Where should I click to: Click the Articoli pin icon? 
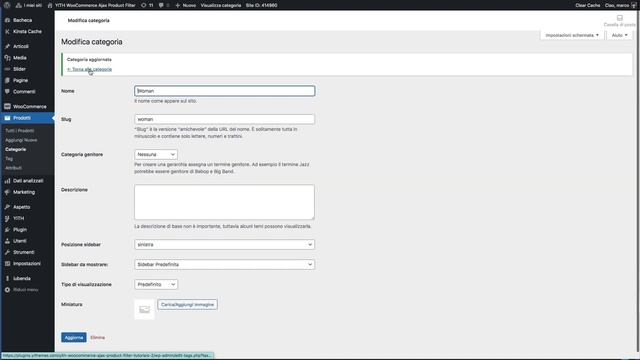click(x=7, y=47)
